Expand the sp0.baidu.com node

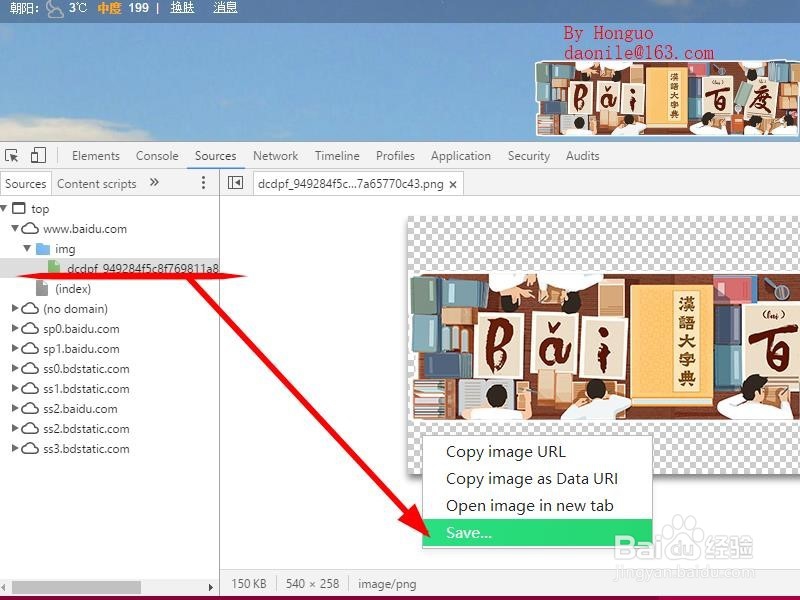15,328
